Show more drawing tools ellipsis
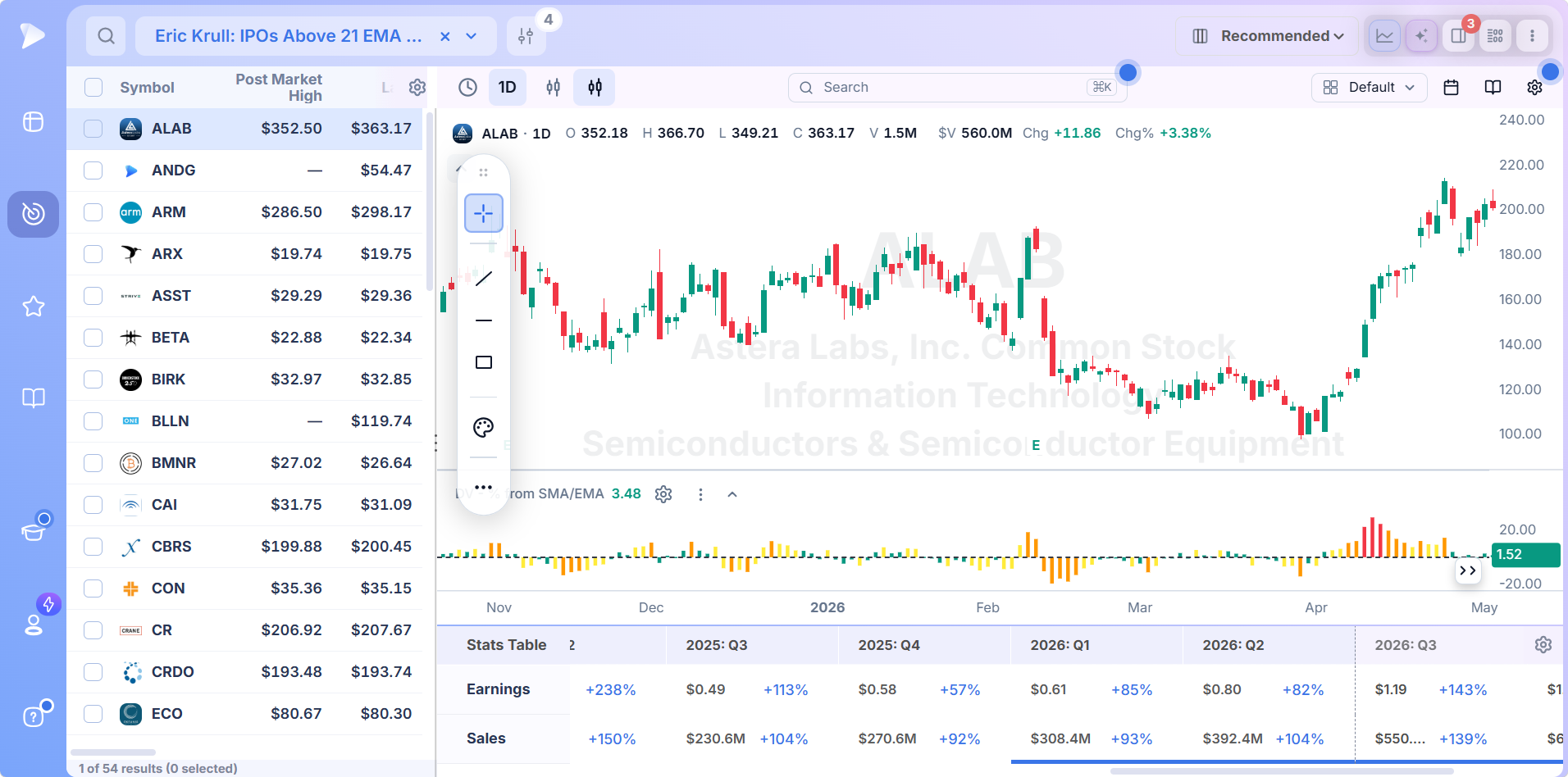Image resolution: width=1568 pixels, height=777 pixels. pyautogui.click(x=484, y=488)
